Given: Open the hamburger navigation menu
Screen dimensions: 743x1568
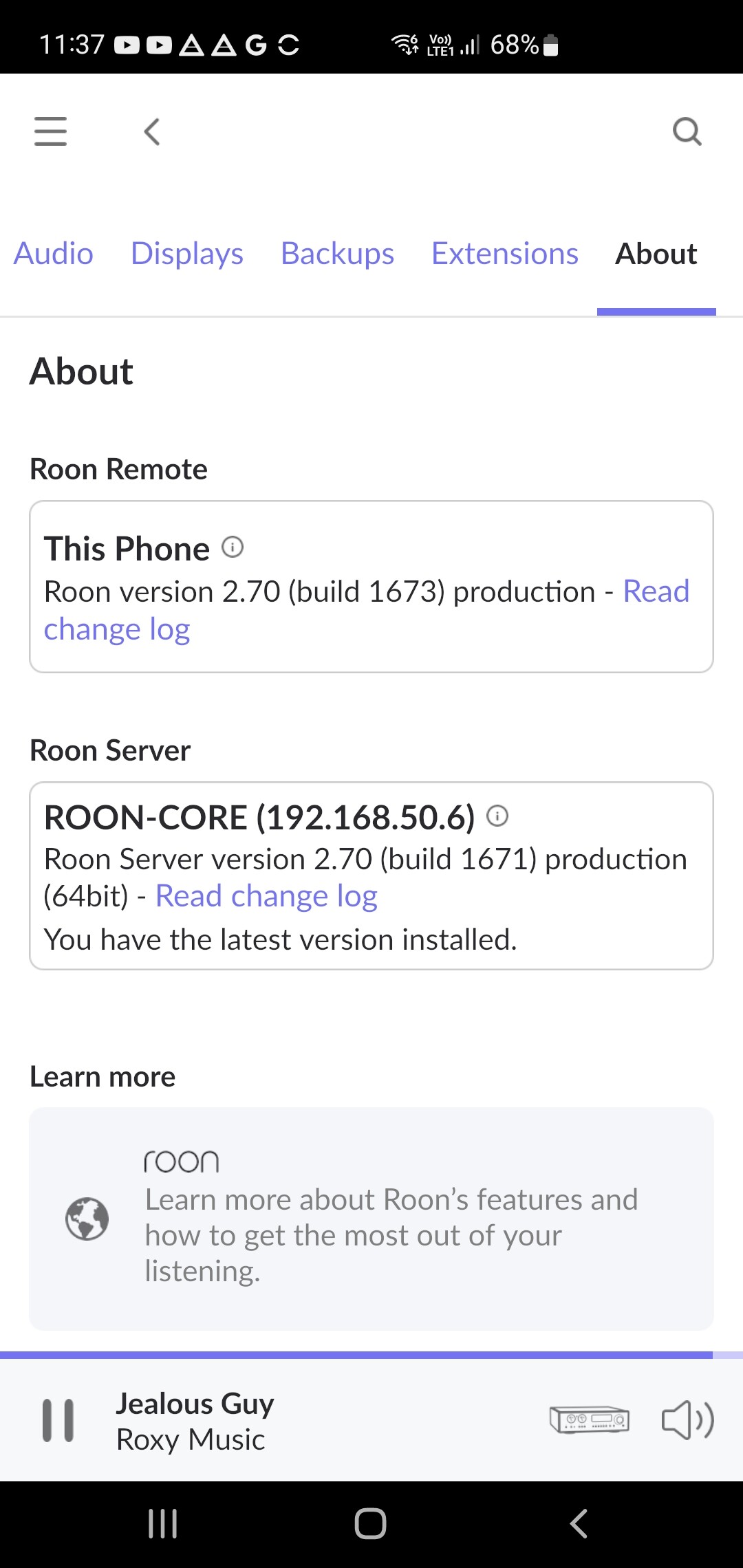Looking at the screenshot, I should (x=51, y=131).
